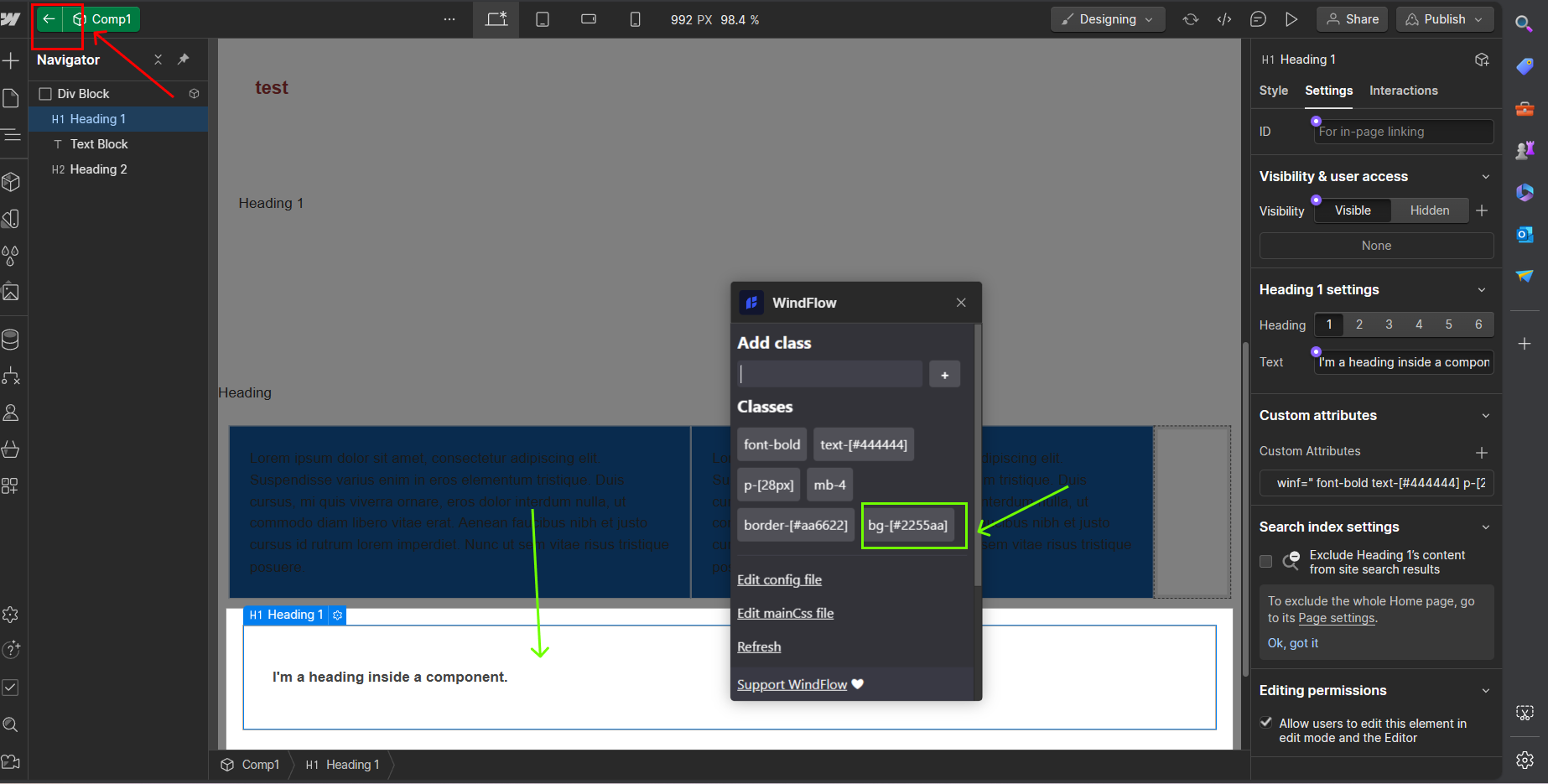Click the bg-[#2255aa] class chip
Viewport: 1548px width, 784px height.
click(907, 526)
